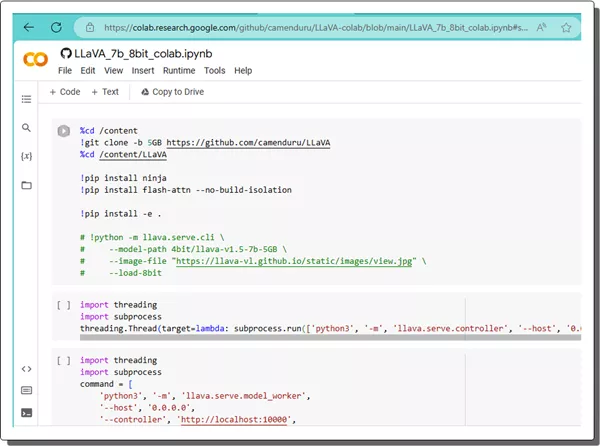Viewport: 600px width, 446px height.
Task: Open the github.com/camenduru/LLaVA link in cell
Action: pyautogui.click(x=247, y=143)
